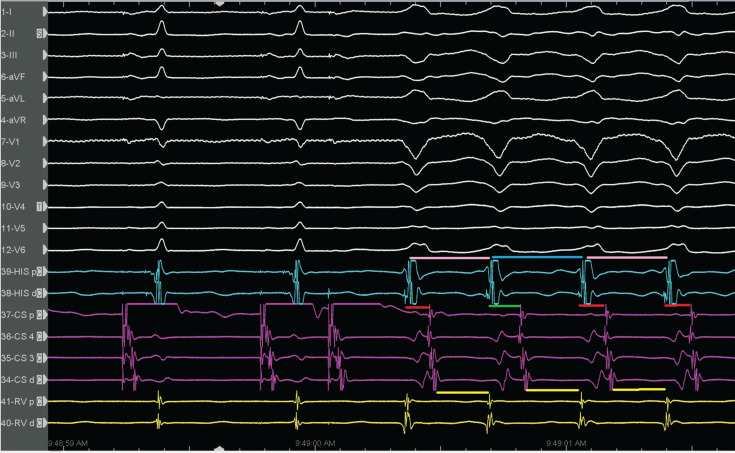
Task: Click the C badge on HIS p channel
Action: click(x=40, y=272)
